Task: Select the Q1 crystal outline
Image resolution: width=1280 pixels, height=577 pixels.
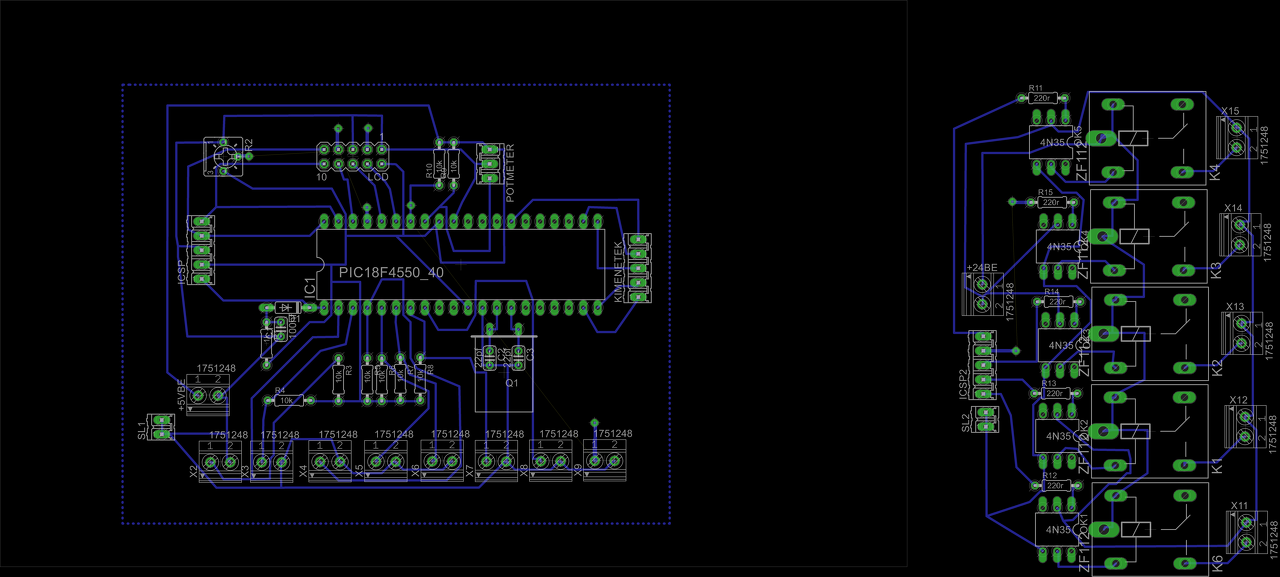Action: click(505, 373)
